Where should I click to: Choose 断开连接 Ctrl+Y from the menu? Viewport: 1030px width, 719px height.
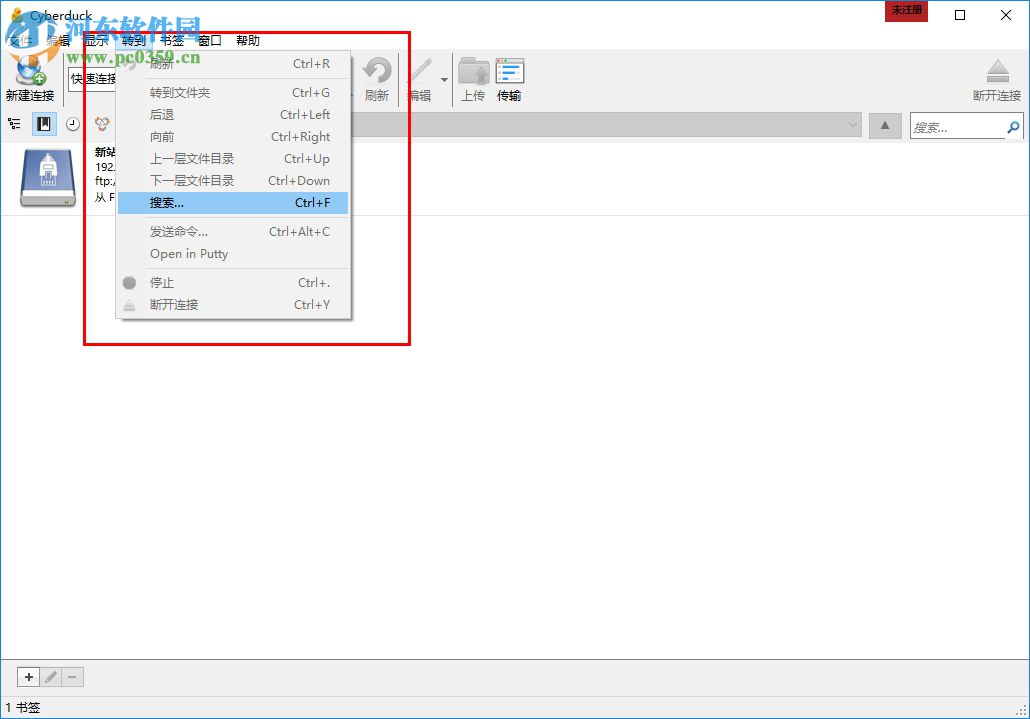[x=233, y=305]
